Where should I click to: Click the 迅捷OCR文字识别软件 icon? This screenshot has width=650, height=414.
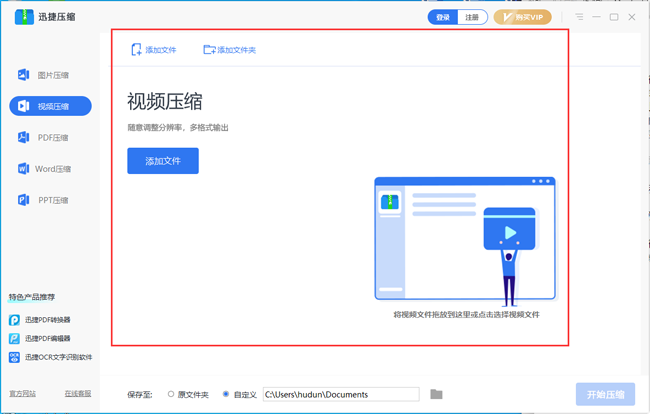14,357
